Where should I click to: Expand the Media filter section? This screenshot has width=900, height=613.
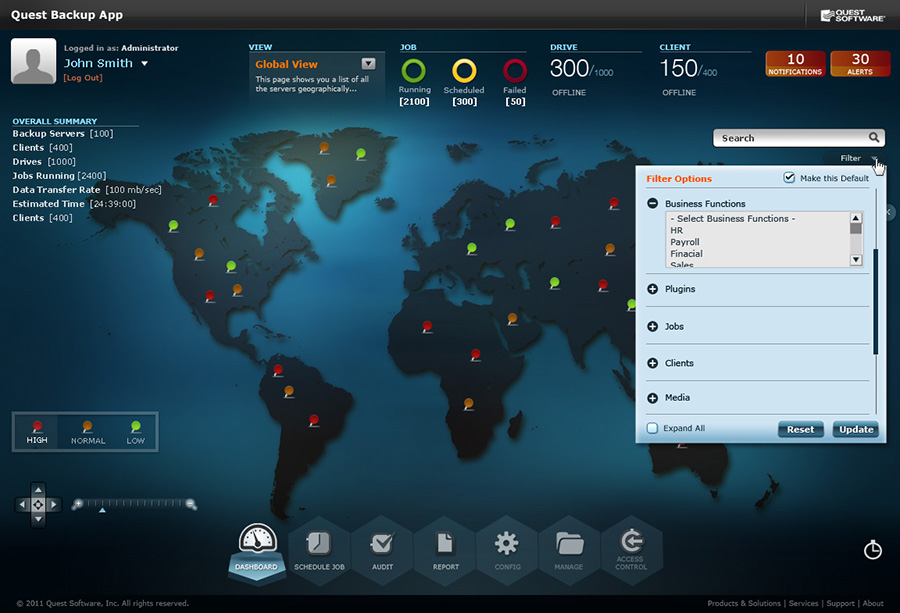point(652,398)
